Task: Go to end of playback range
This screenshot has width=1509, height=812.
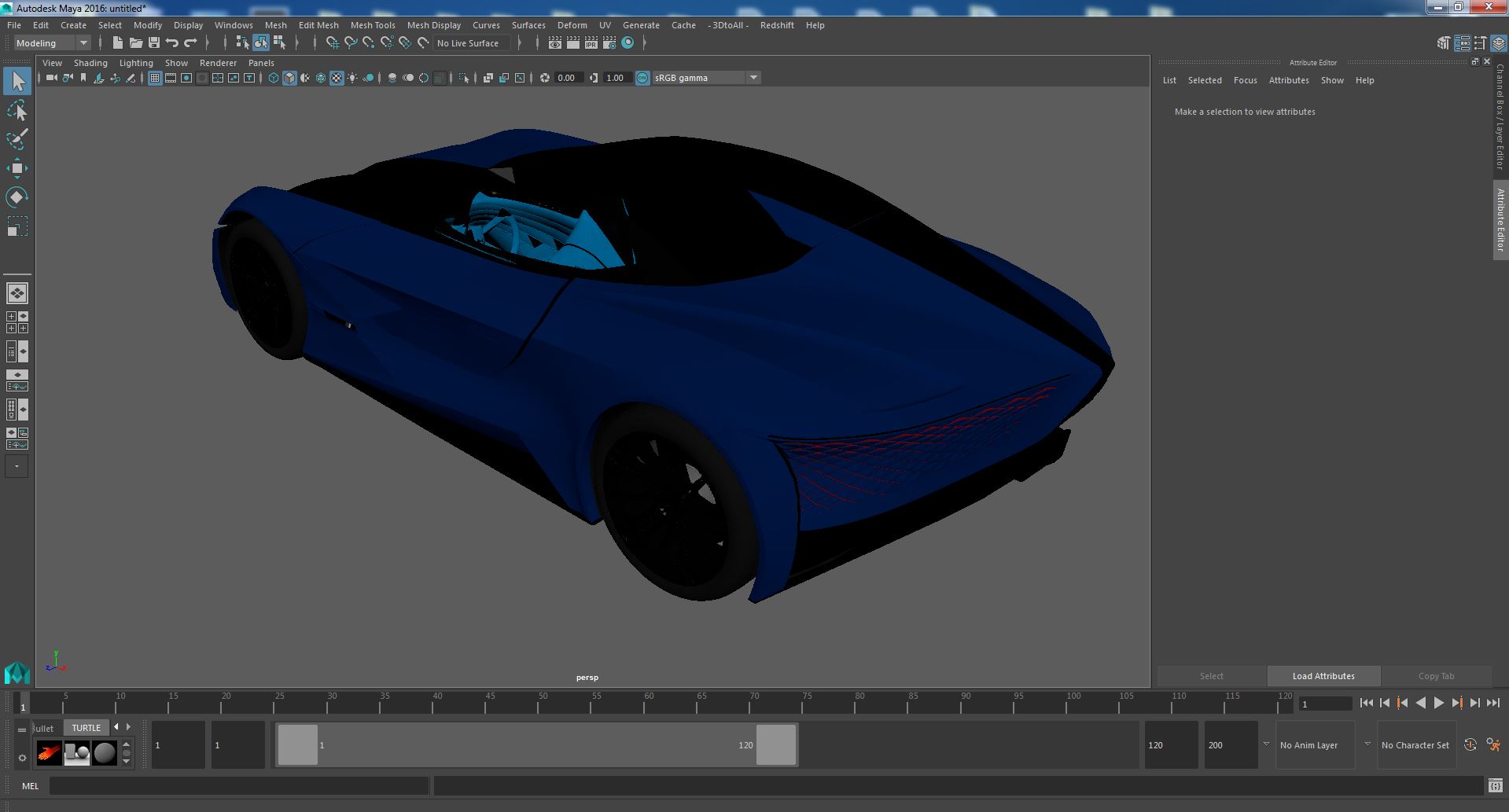Action: [x=1492, y=704]
